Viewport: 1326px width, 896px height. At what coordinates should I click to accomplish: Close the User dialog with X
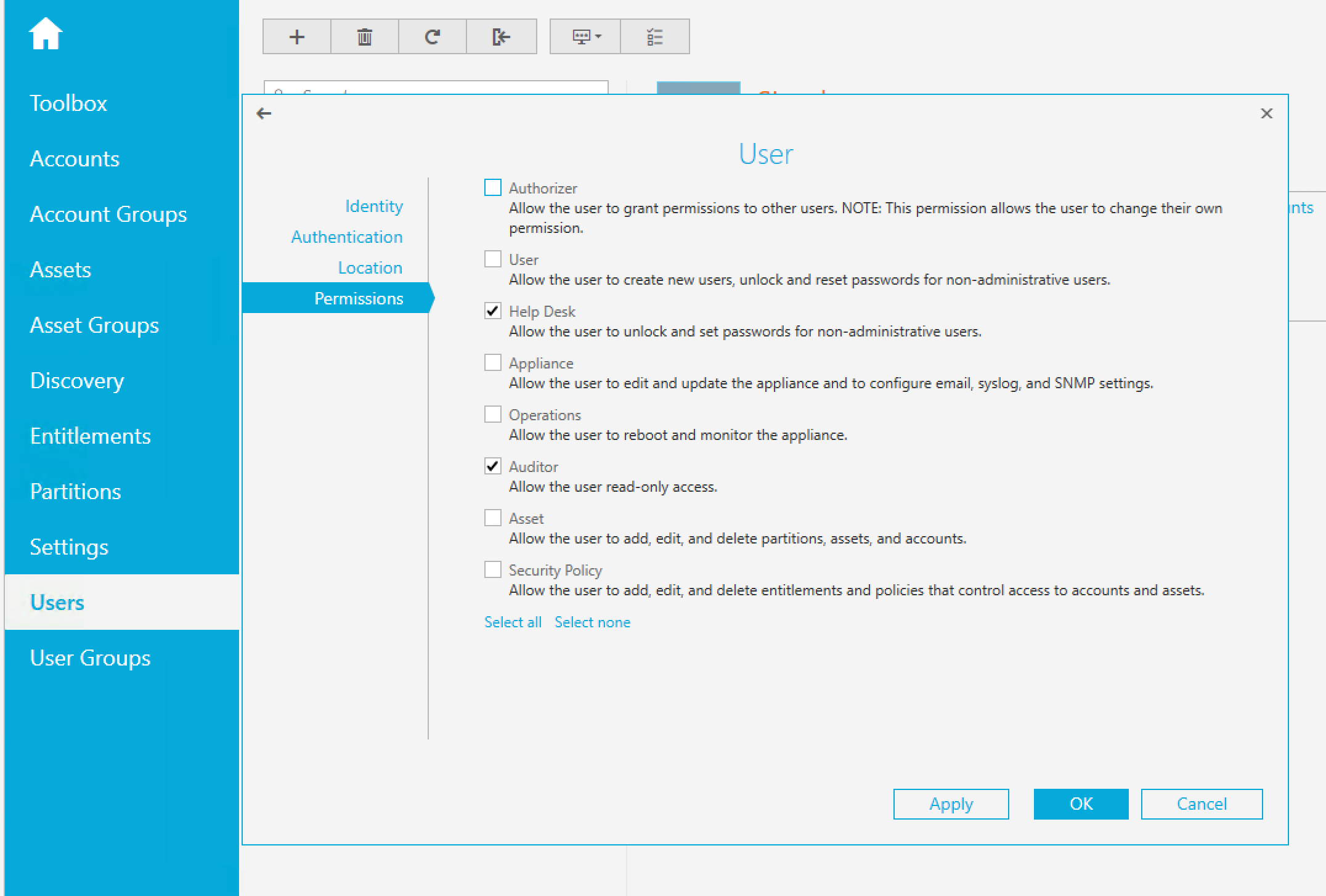coord(1266,113)
